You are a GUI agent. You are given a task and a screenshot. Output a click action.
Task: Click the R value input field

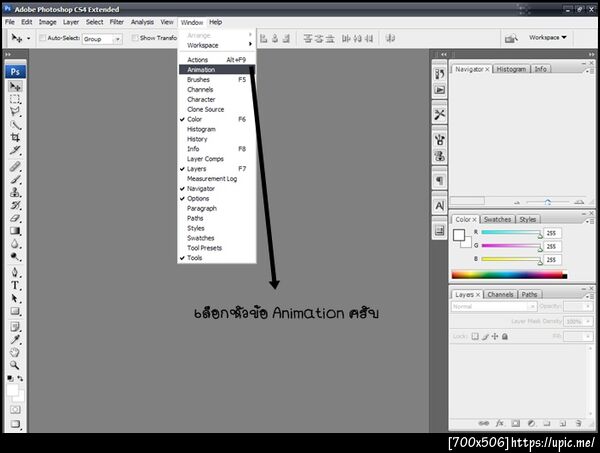(x=552, y=233)
